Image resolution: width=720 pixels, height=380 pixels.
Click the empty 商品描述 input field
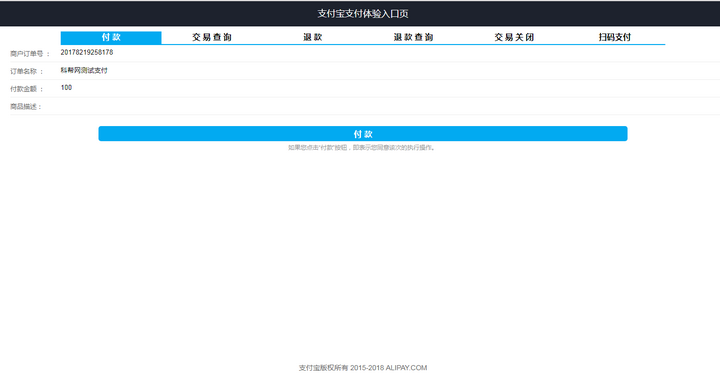click(390, 106)
